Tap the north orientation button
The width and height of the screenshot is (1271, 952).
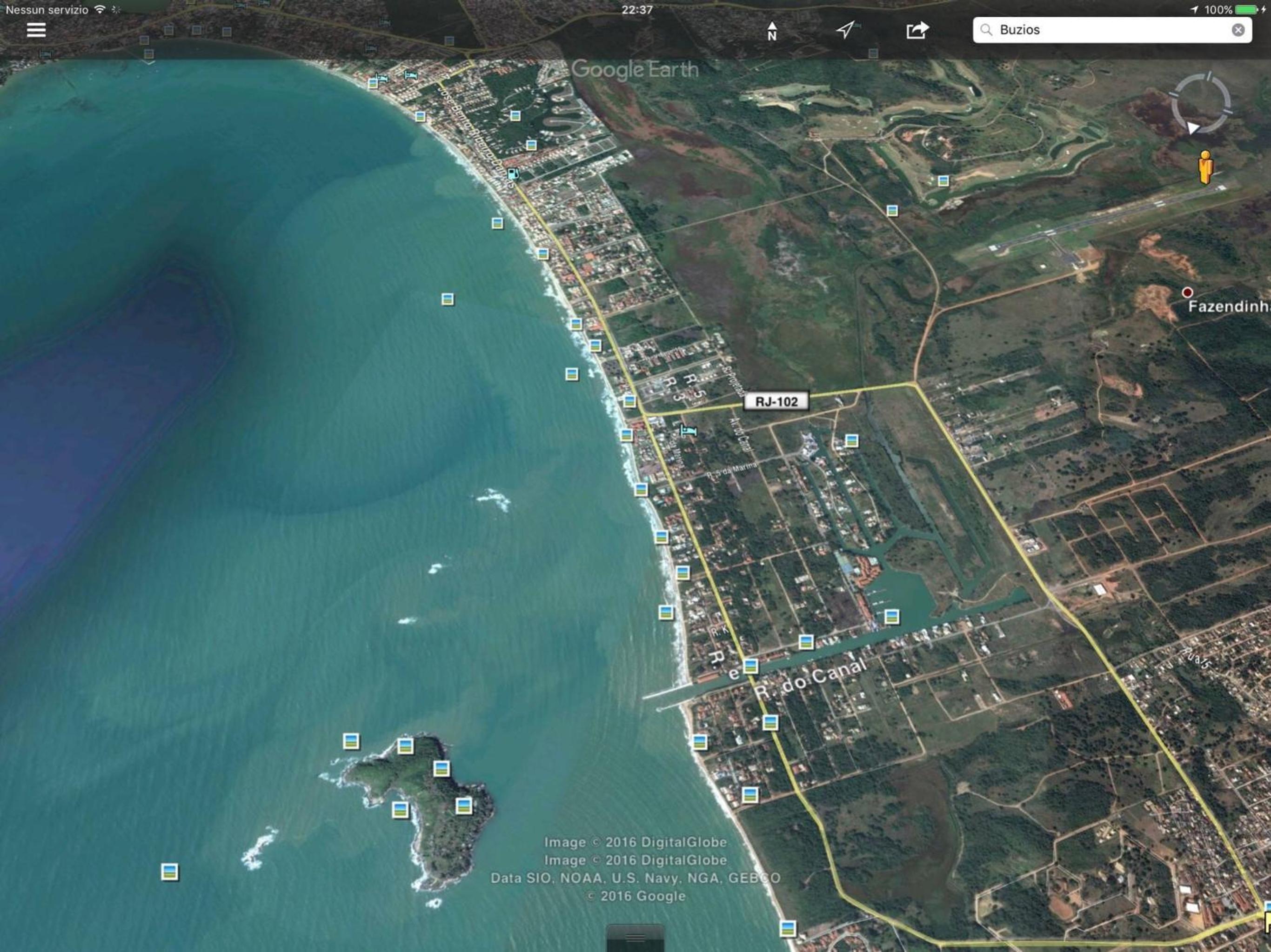pyautogui.click(x=772, y=31)
